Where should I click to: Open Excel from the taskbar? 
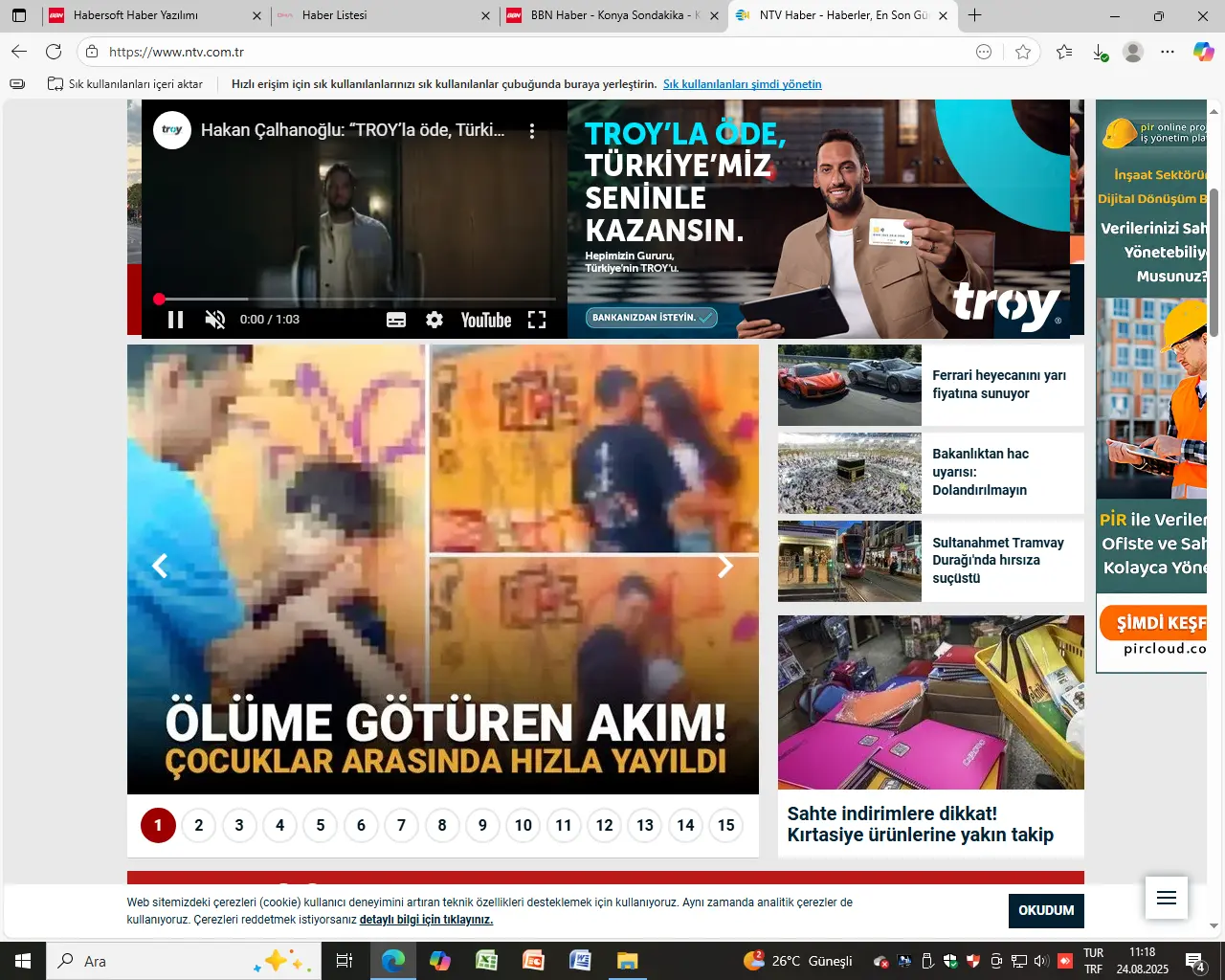point(486,961)
